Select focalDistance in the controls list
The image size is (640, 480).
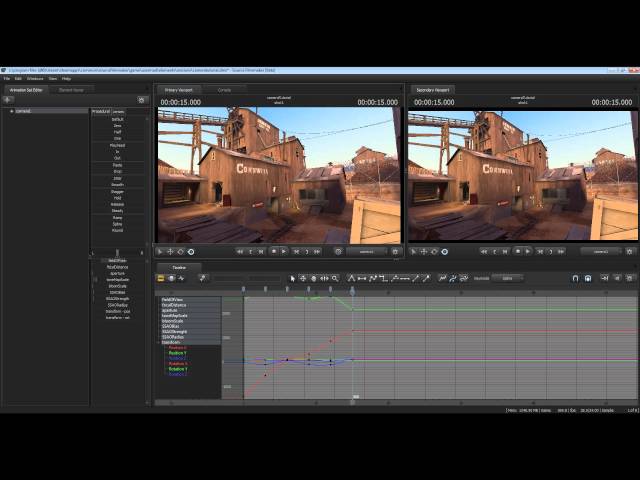tap(118, 267)
